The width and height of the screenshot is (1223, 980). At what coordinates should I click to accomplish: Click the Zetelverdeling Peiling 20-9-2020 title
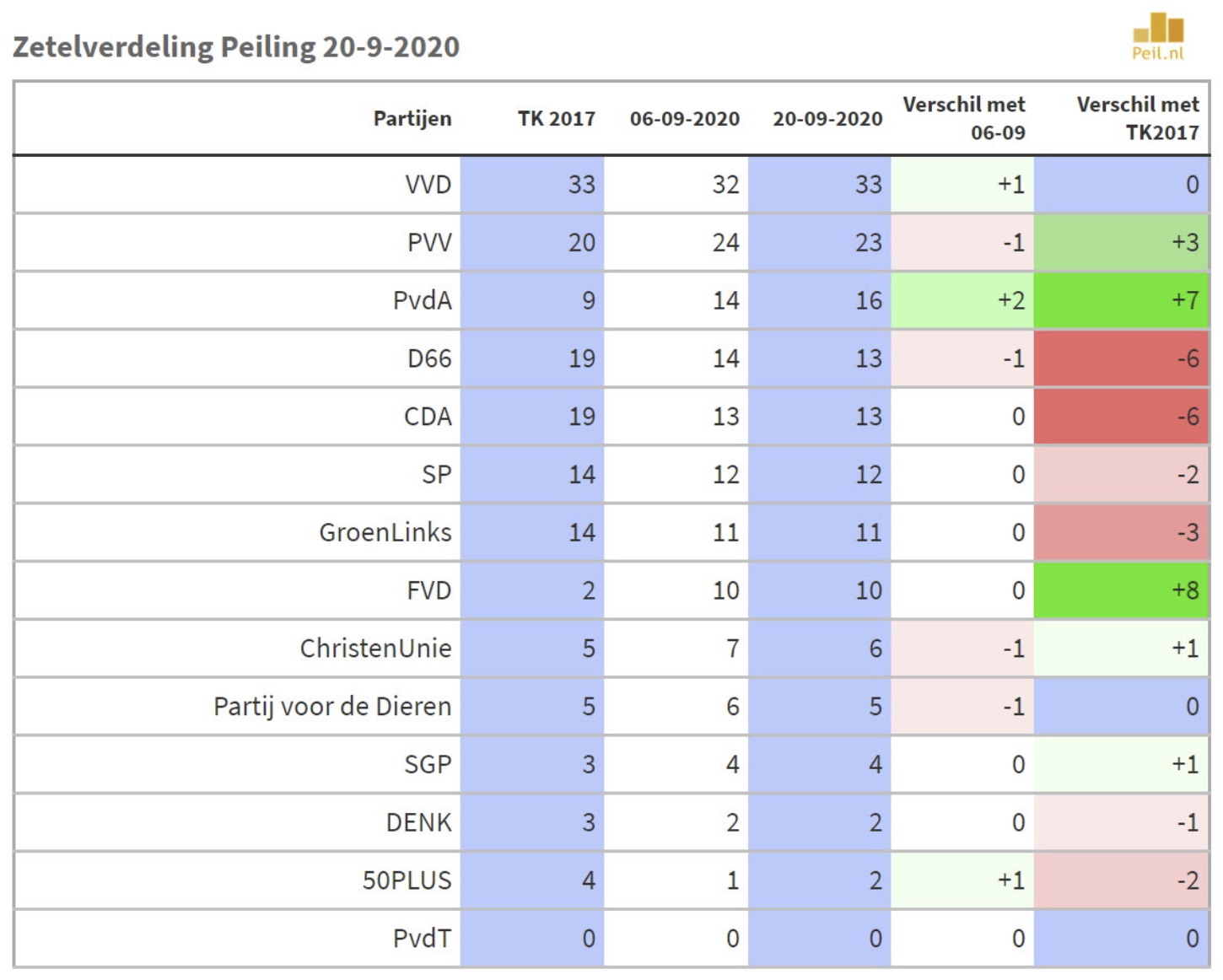pos(236,46)
